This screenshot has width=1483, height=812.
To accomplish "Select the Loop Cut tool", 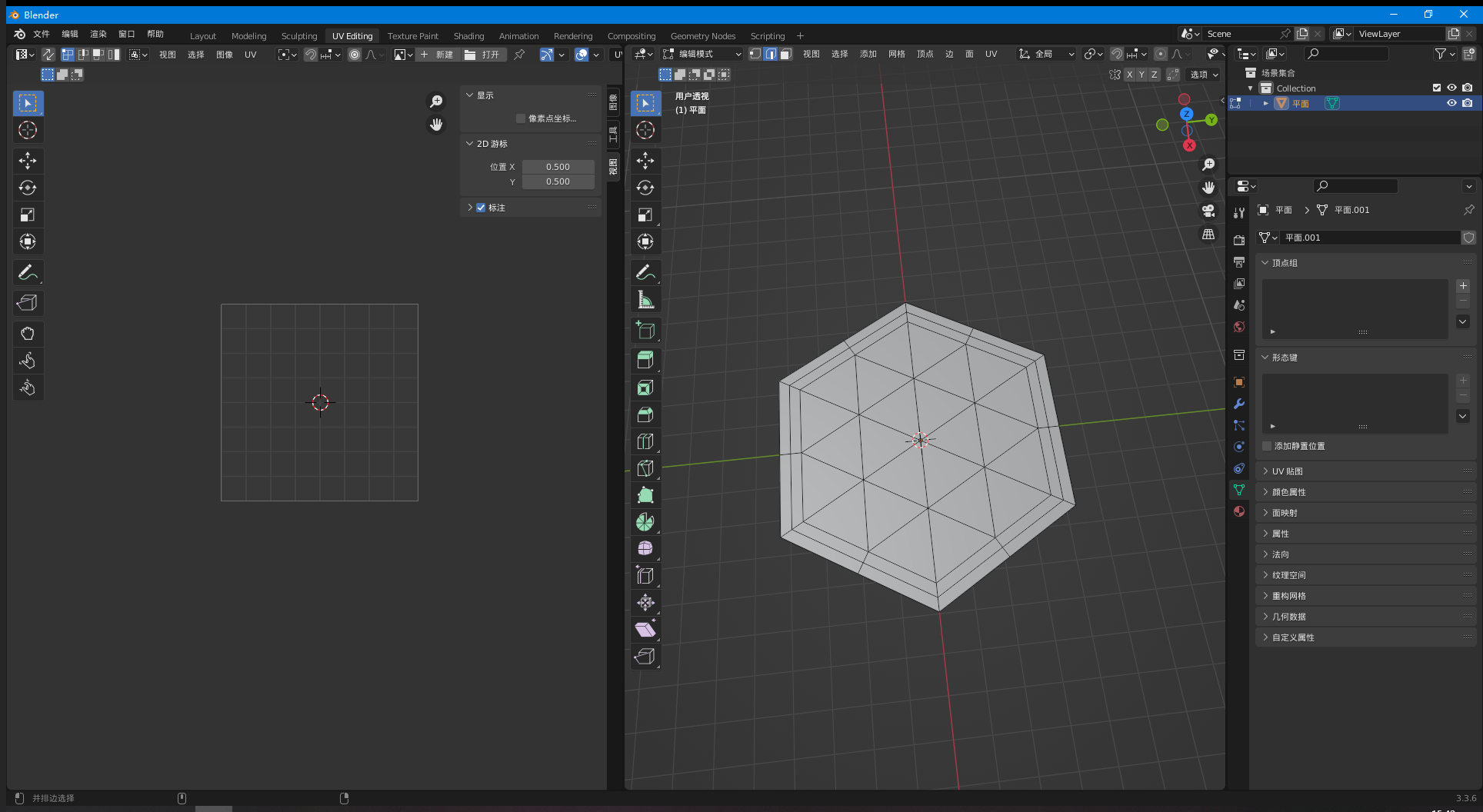I will 645,441.
